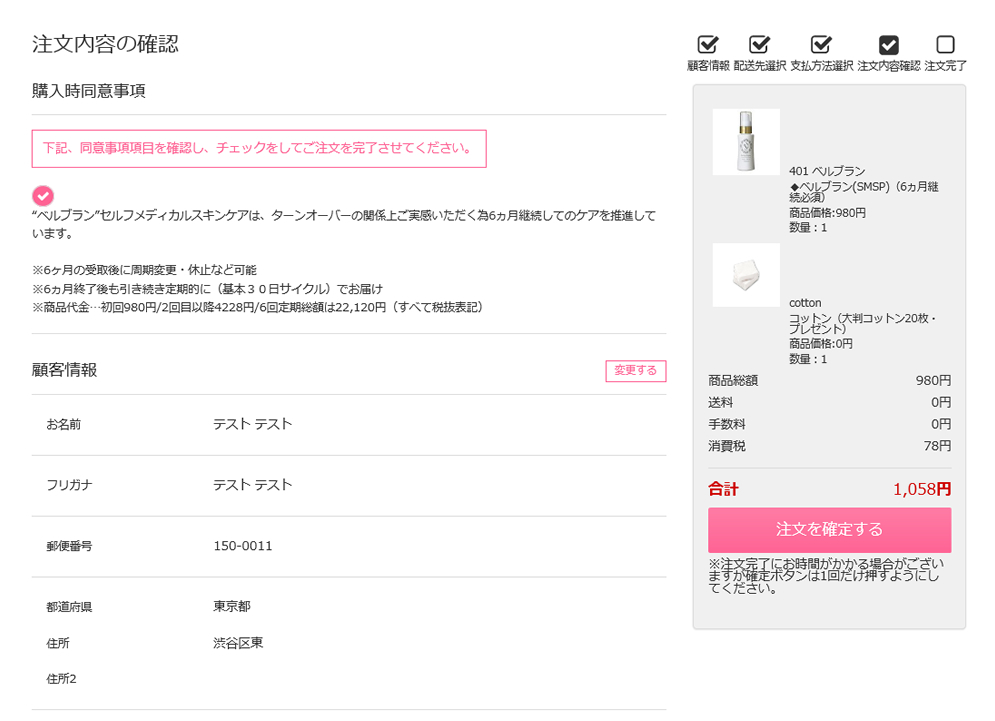Open the ベルブラン bottle product image

(746, 142)
